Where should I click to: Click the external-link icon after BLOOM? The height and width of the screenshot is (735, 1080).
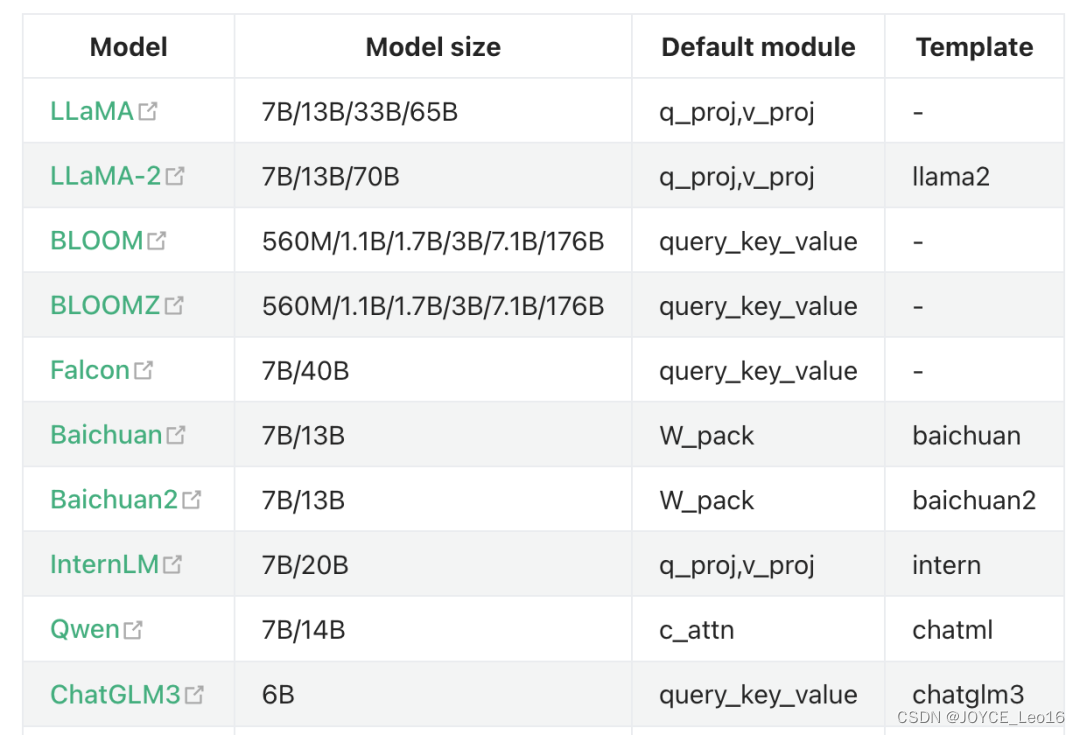coord(156,240)
